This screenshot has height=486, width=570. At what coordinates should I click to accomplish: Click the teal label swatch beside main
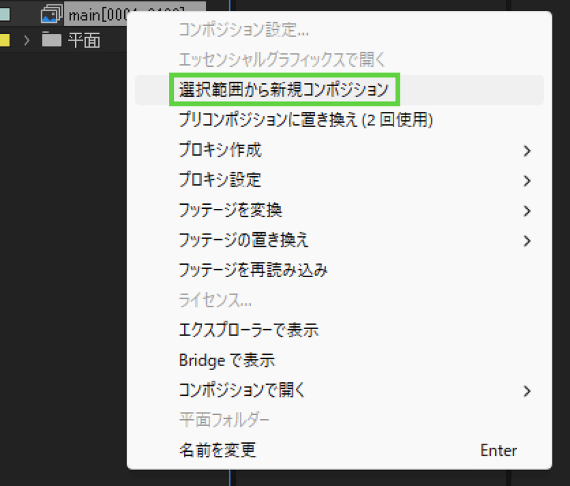click(5, 14)
